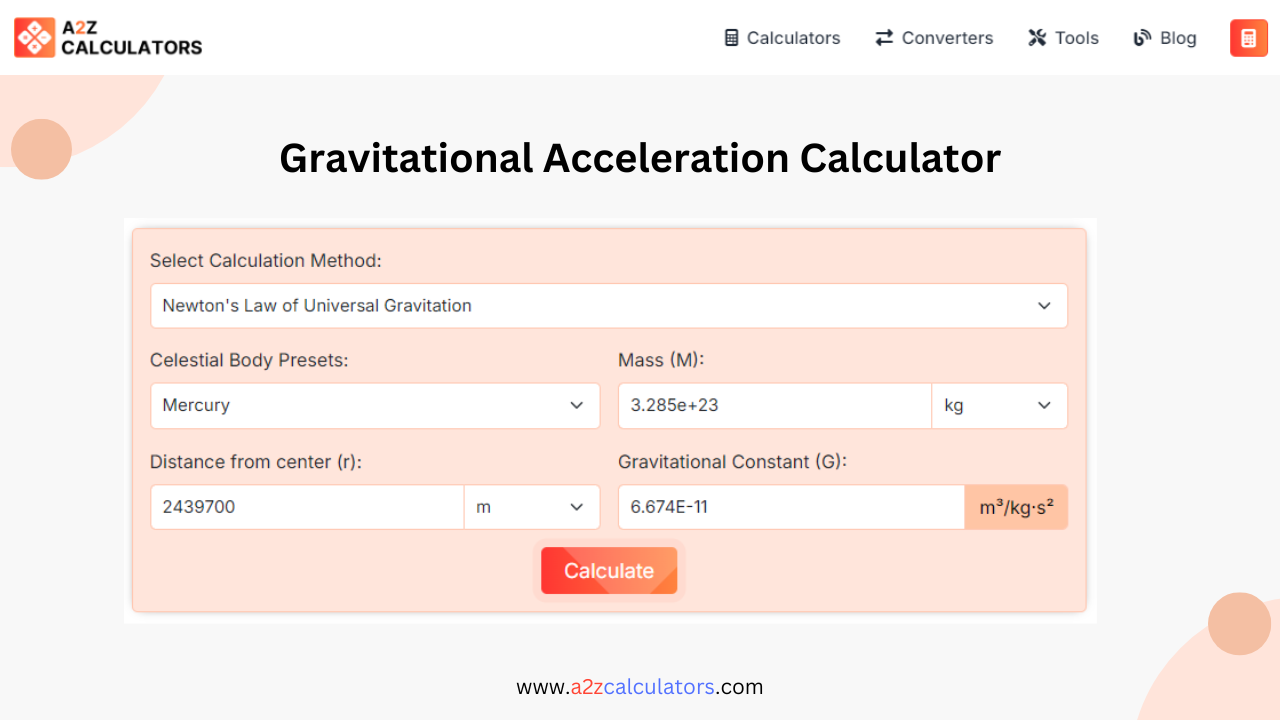This screenshot has width=1280, height=720.
Task: Click the Converters arrows icon
Action: pyautogui.click(x=882, y=38)
